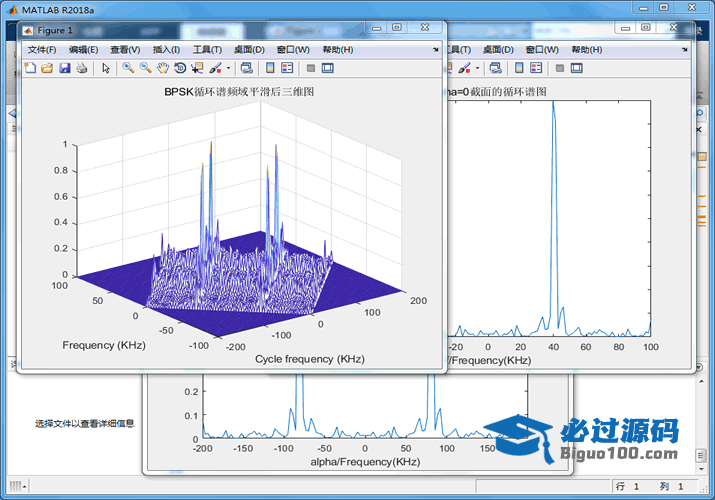This screenshot has height=500, width=715.
Task: Click the 行 1 status bar entry
Action: [627, 486]
